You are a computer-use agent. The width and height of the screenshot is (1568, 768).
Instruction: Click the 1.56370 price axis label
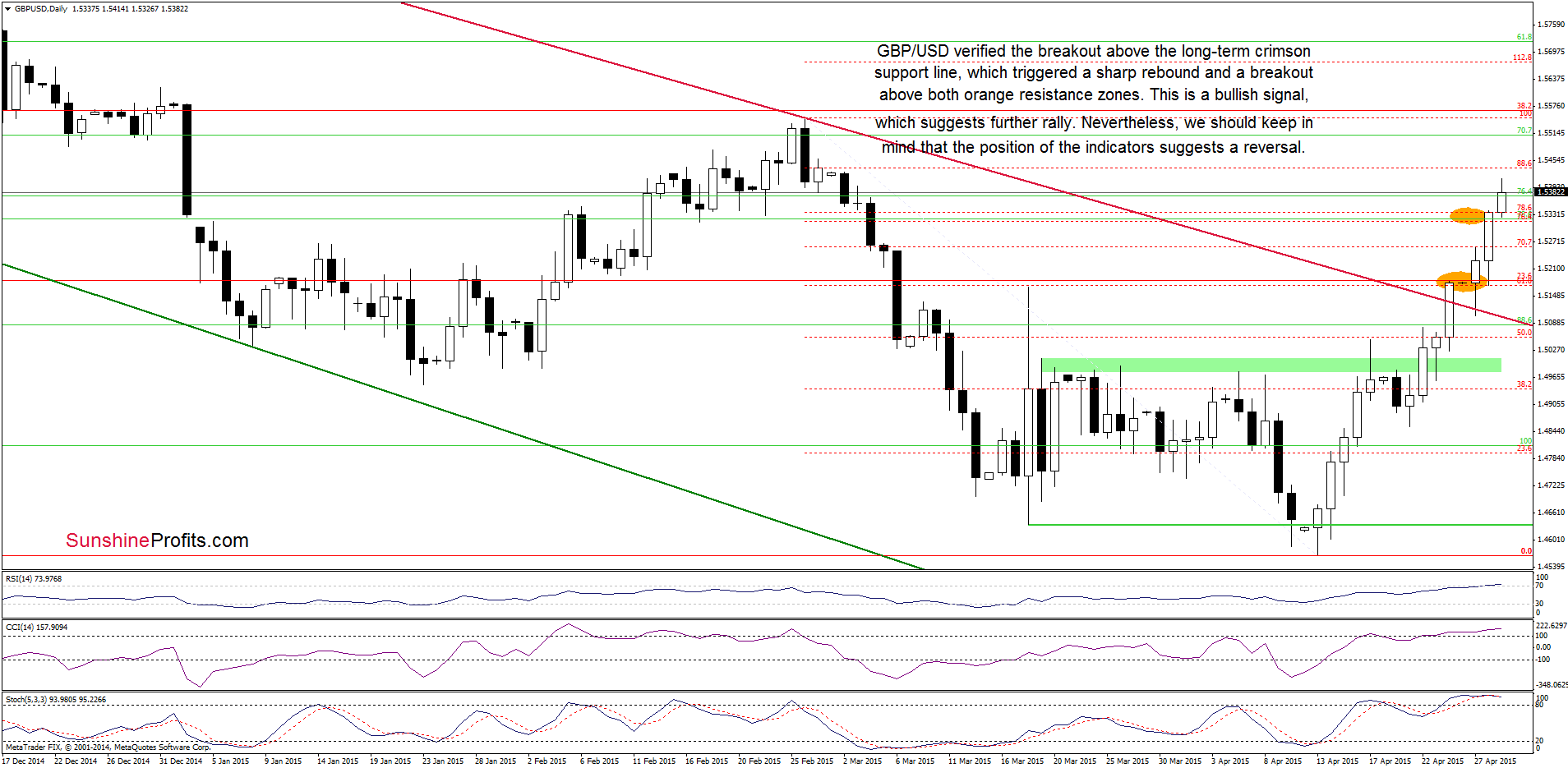coord(1551,79)
